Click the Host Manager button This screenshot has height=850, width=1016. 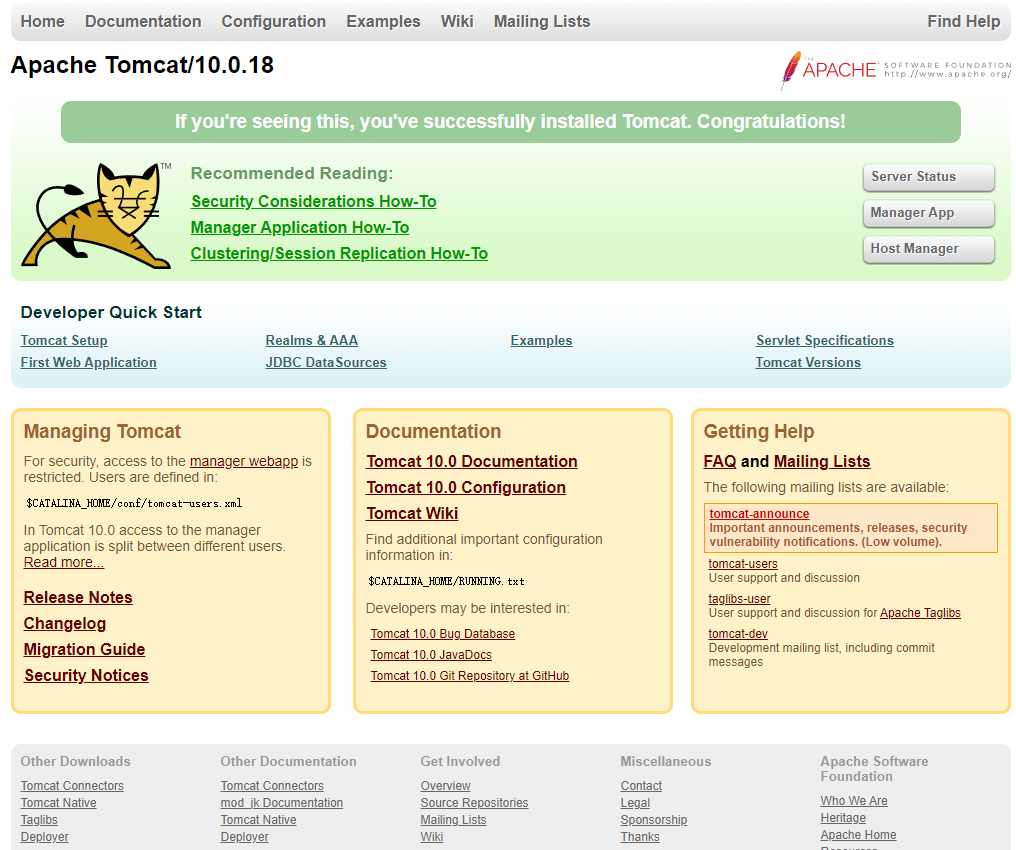[928, 249]
